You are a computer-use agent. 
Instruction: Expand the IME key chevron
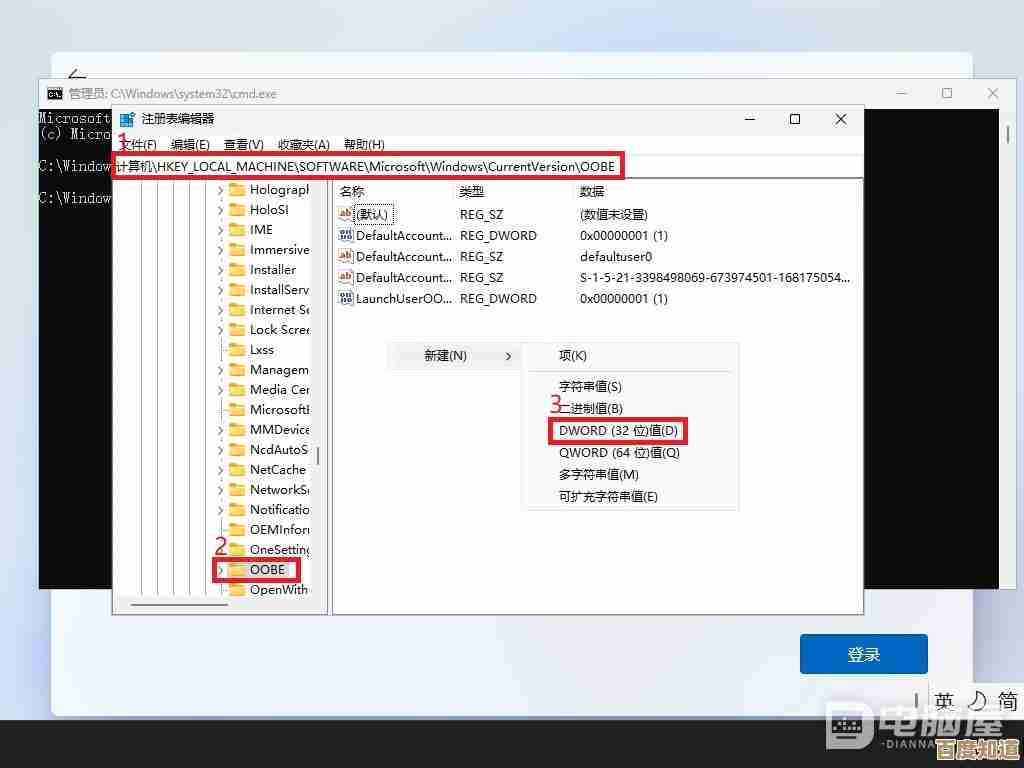point(222,229)
